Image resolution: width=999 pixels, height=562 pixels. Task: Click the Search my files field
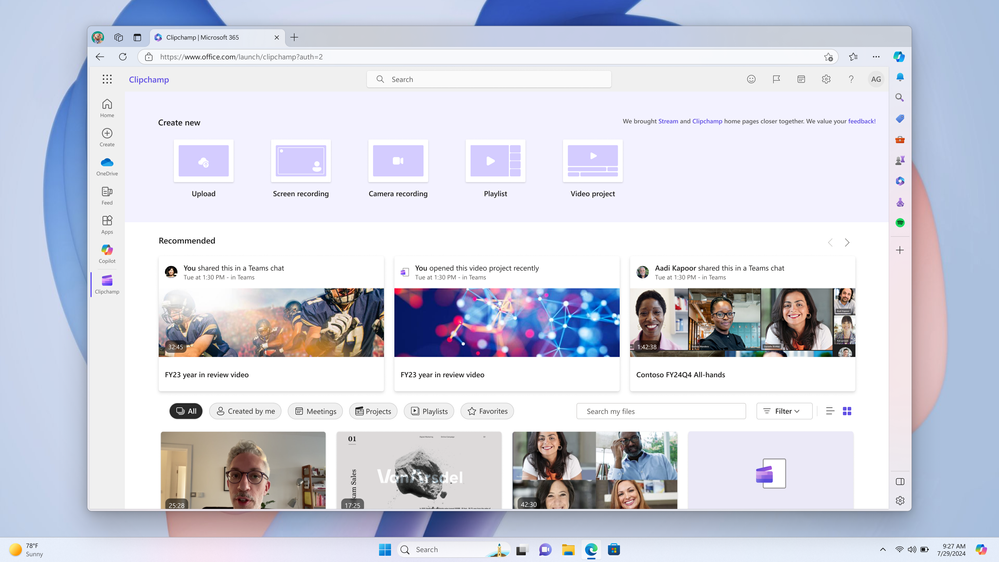(661, 411)
